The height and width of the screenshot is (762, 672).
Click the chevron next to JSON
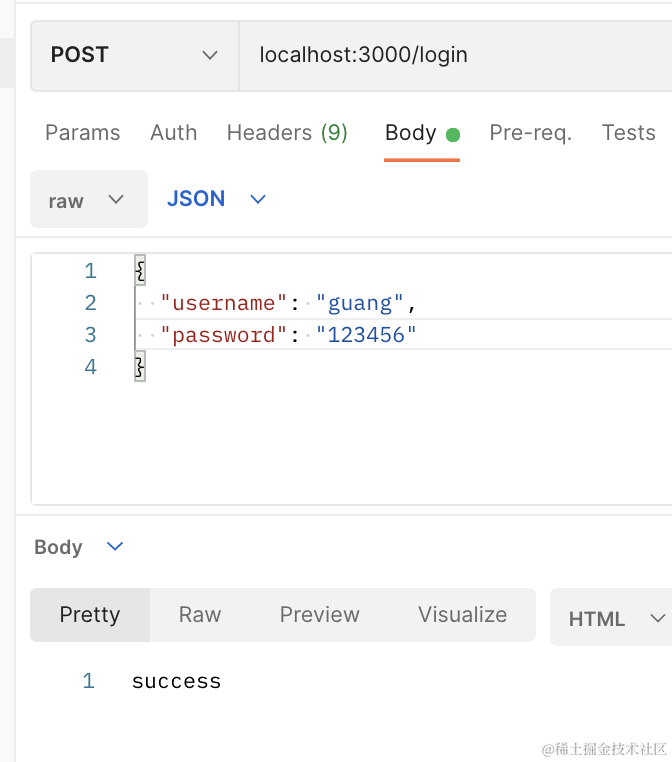point(258,199)
